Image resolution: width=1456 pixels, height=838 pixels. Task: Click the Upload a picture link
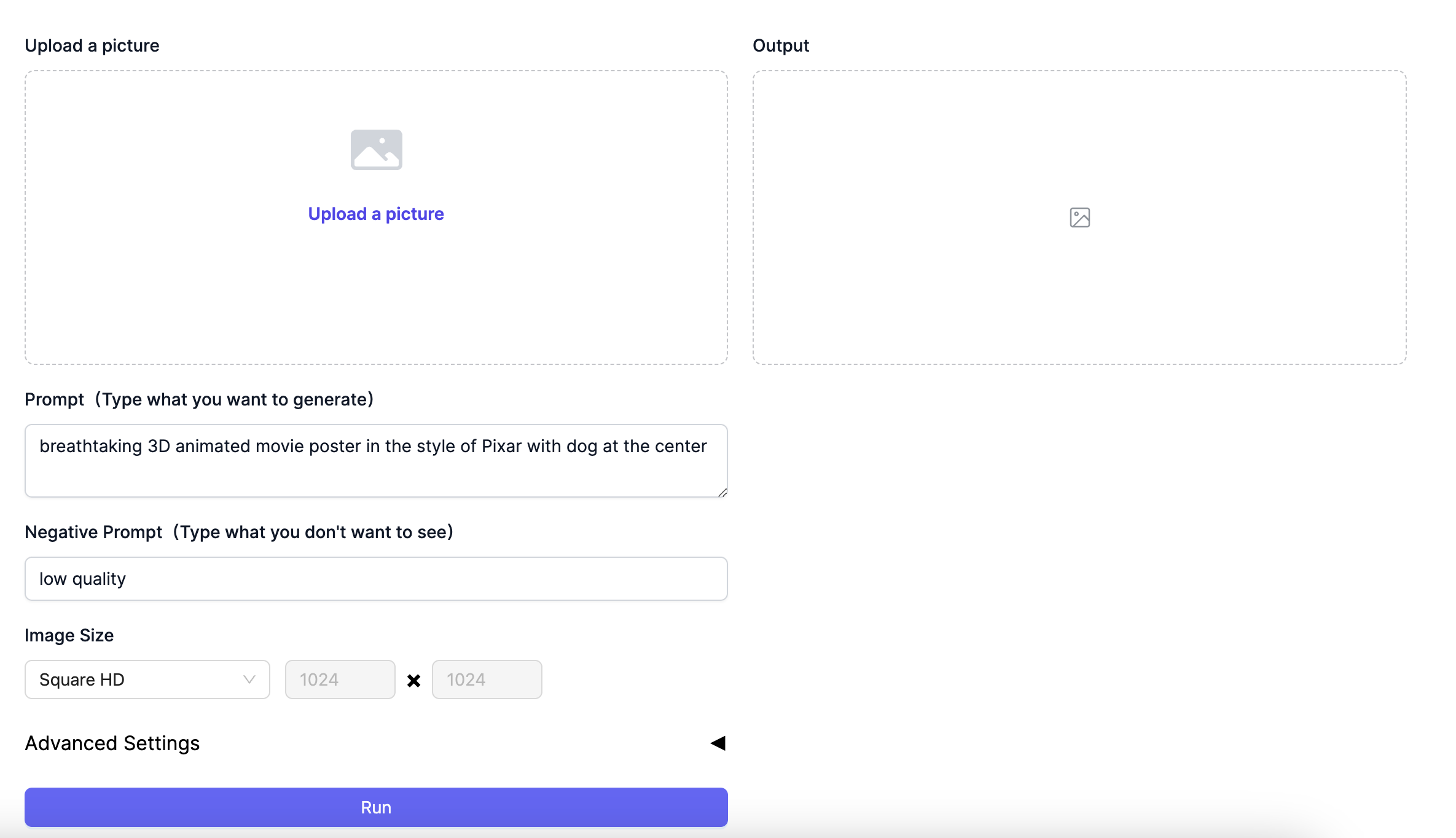[x=376, y=214]
